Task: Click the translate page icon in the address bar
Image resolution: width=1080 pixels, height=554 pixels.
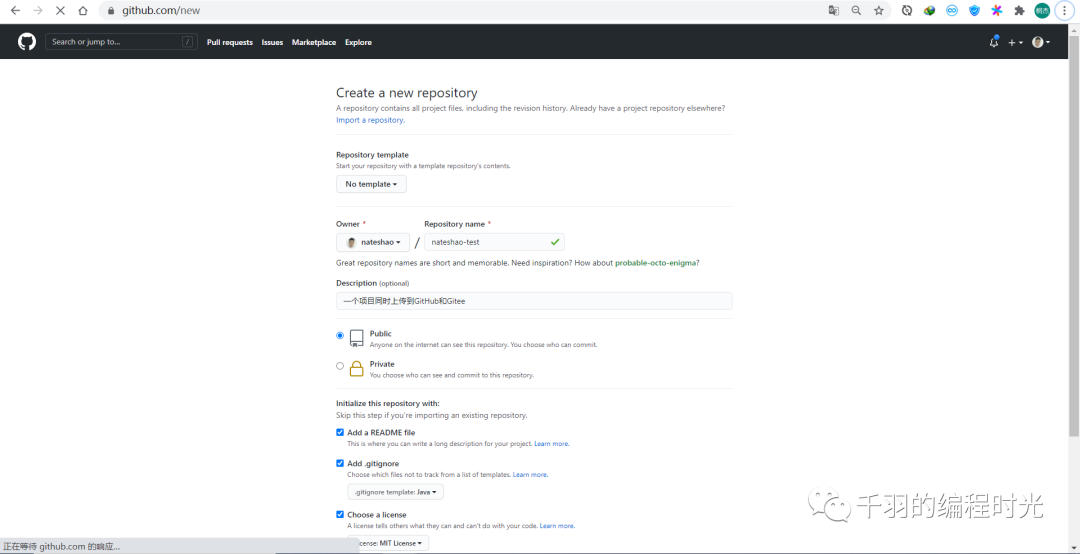Action: point(833,10)
